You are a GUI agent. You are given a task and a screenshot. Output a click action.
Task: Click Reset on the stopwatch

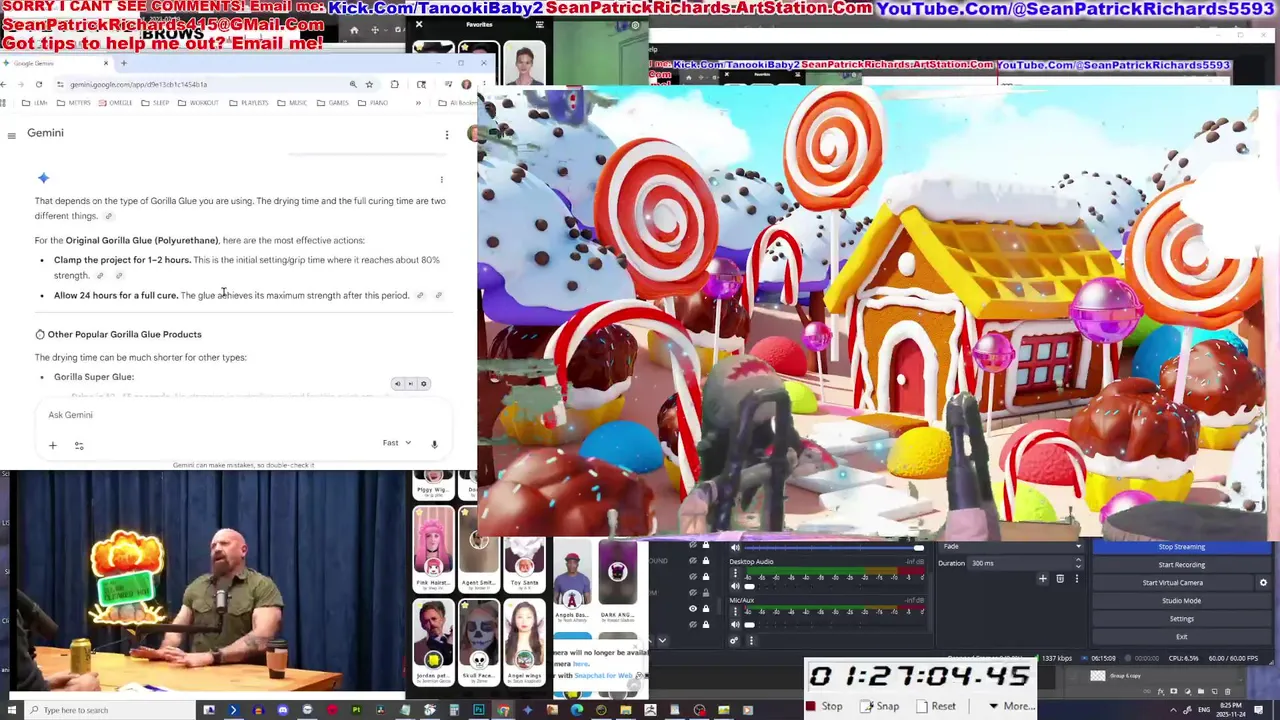936,706
